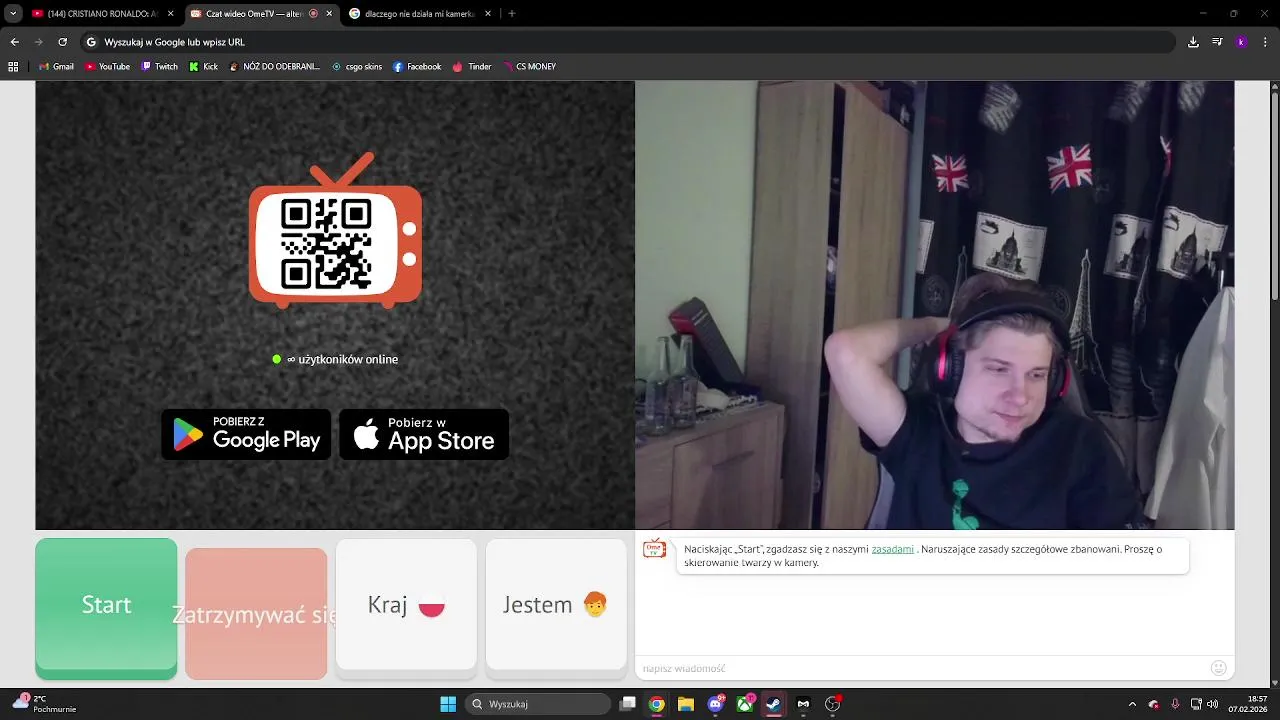Open the Kraj country selector

tap(406, 605)
